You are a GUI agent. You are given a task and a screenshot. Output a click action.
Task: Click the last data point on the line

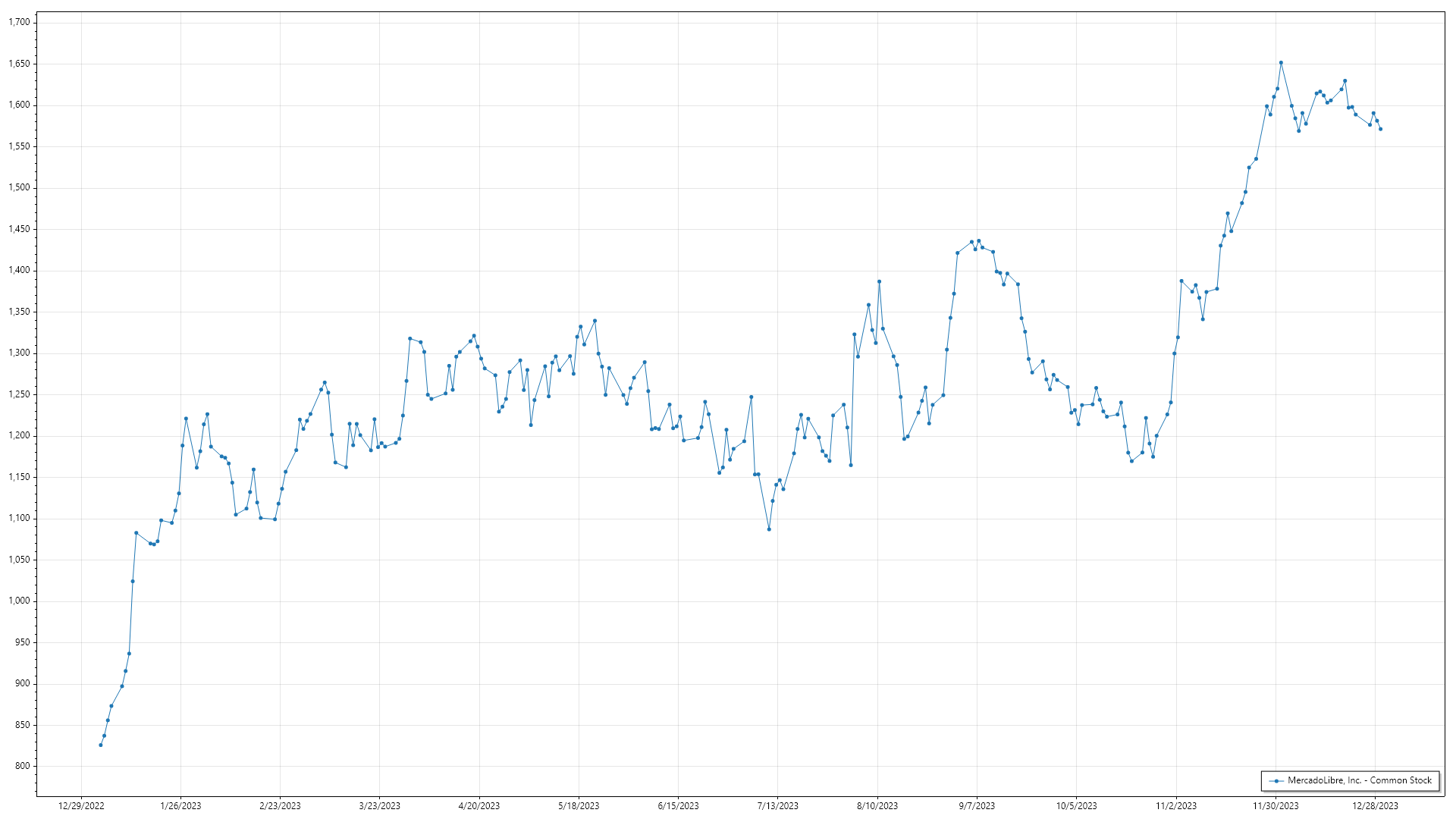[1380, 130]
